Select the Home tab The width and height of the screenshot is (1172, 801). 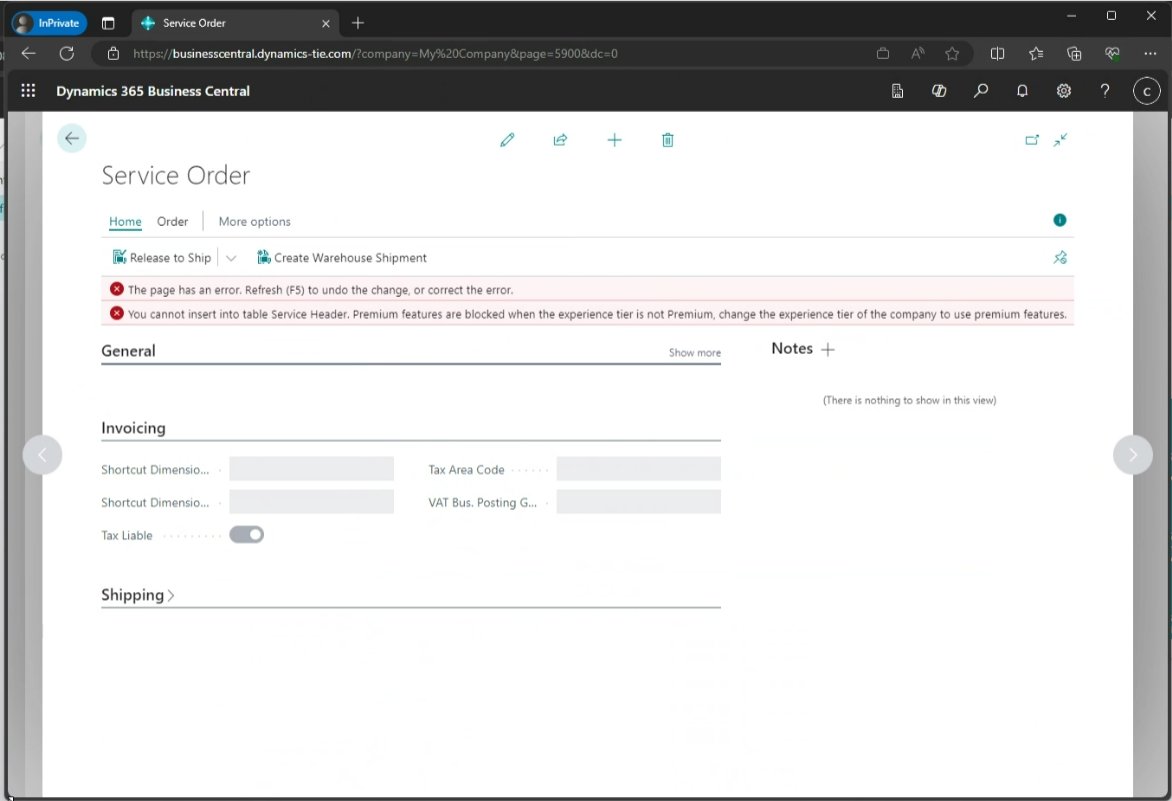pyautogui.click(x=125, y=221)
